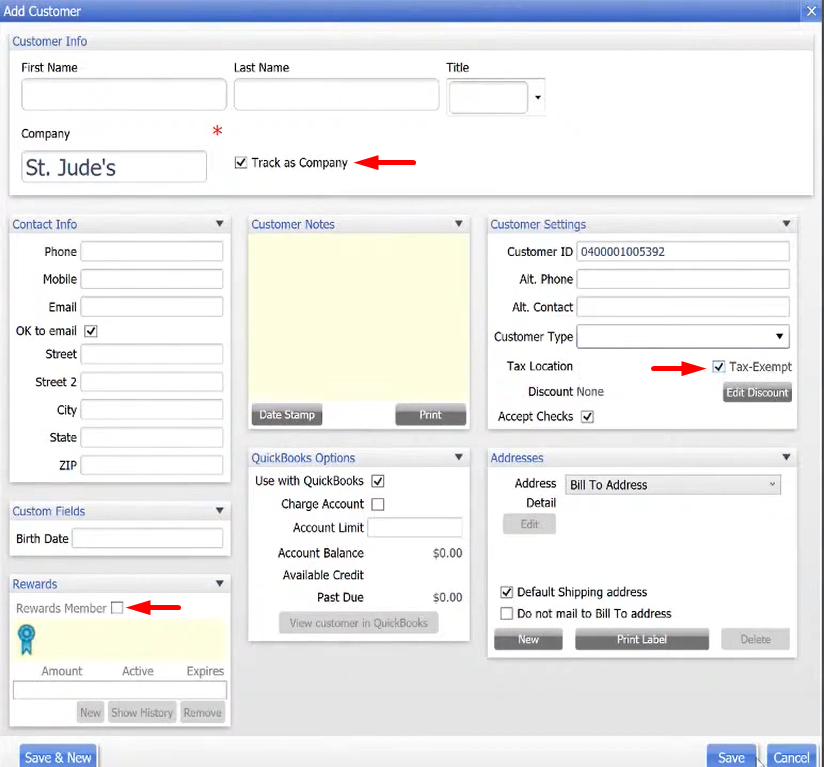Uncheck the OK to email box
The width and height of the screenshot is (824, 767).
pos(89,330)
